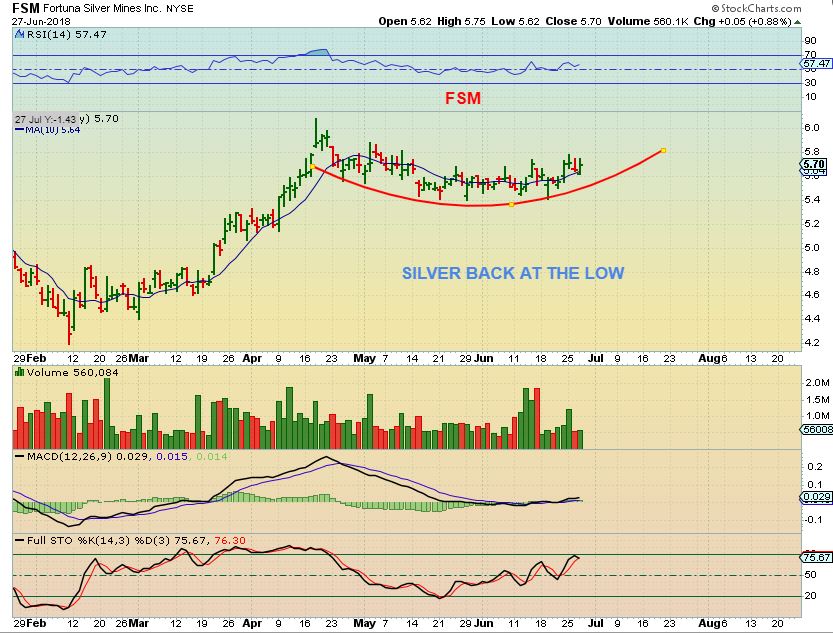
Task: Click the 75.67 stochastic value tag on axis
Action: tap(816, 558)
